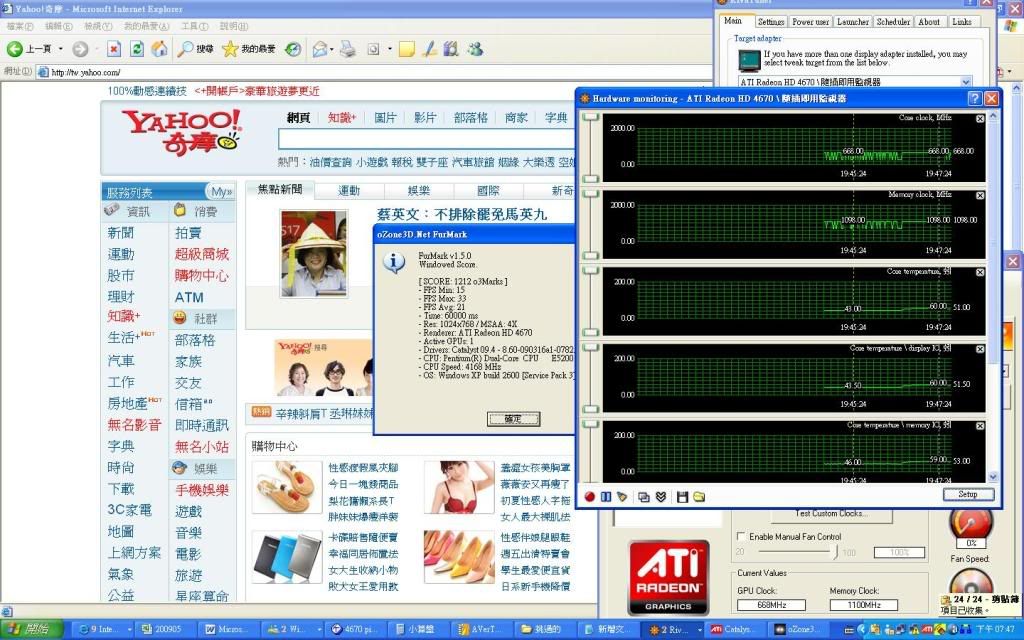Click 知識+ search category on Yahoo

(342, 118)
